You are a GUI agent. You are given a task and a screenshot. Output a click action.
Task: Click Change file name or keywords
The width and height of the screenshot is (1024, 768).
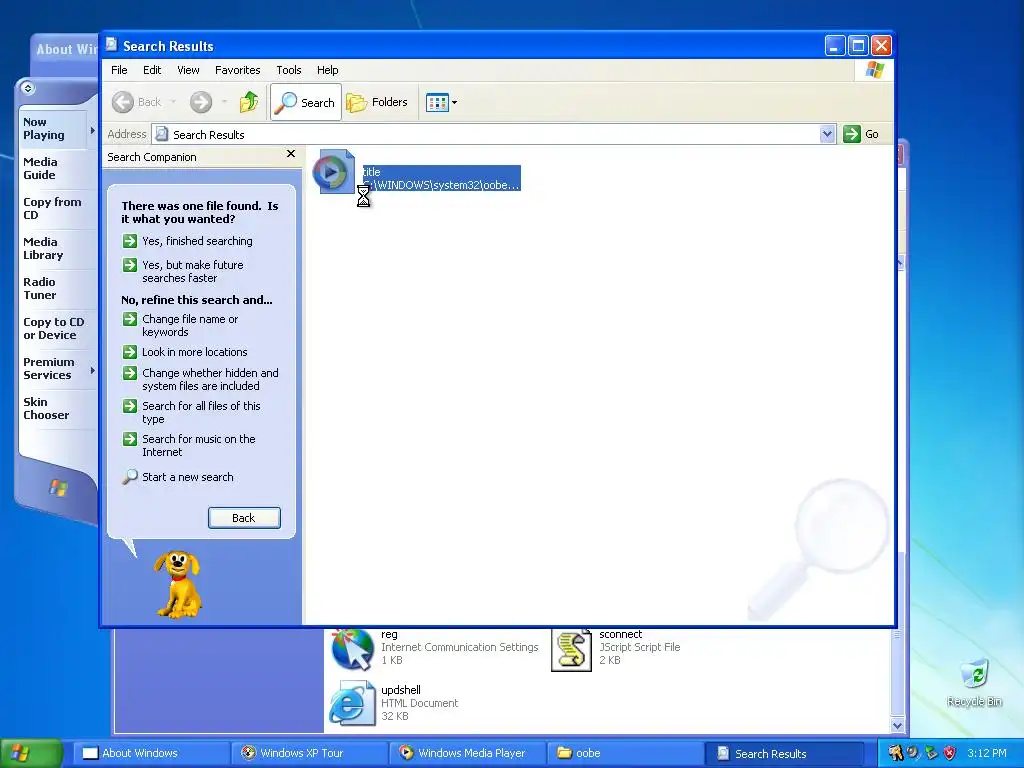click(x=190, y=325)
